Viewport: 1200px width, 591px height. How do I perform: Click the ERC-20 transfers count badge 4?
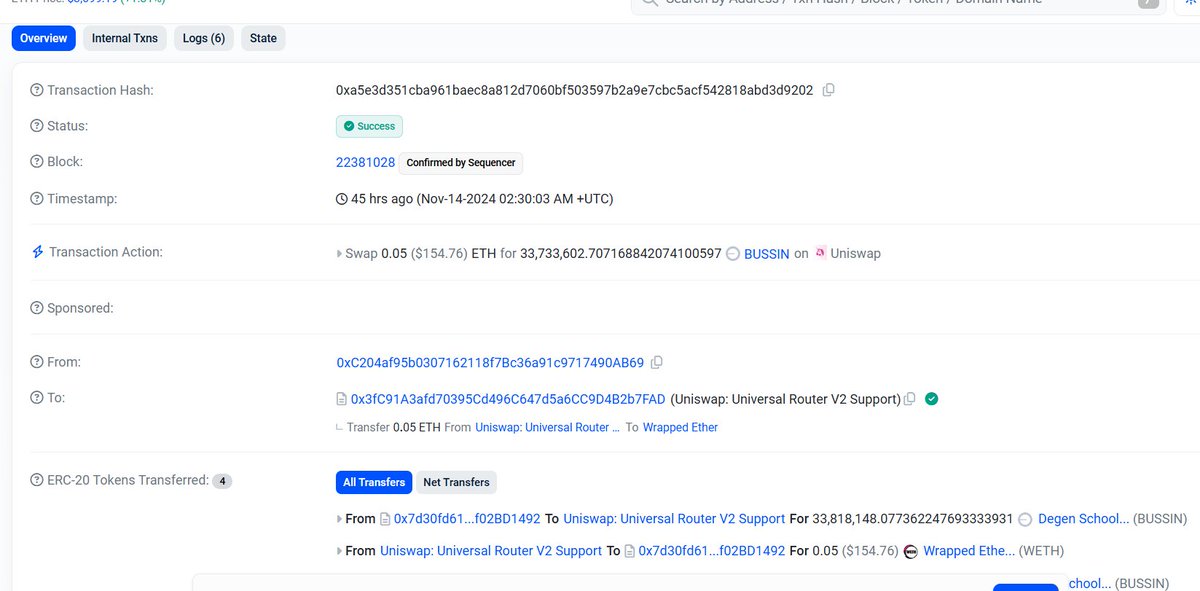pos(222,481)
